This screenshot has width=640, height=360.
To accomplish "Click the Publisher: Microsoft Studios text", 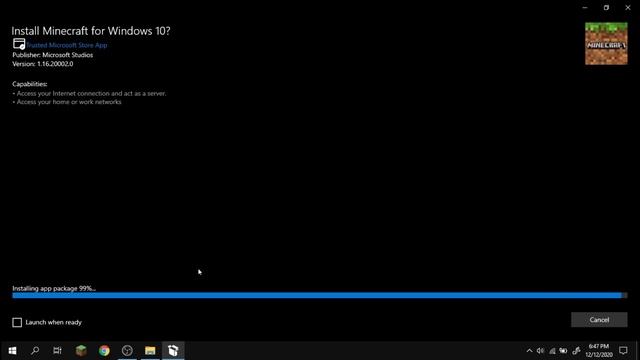I will 53,55.
